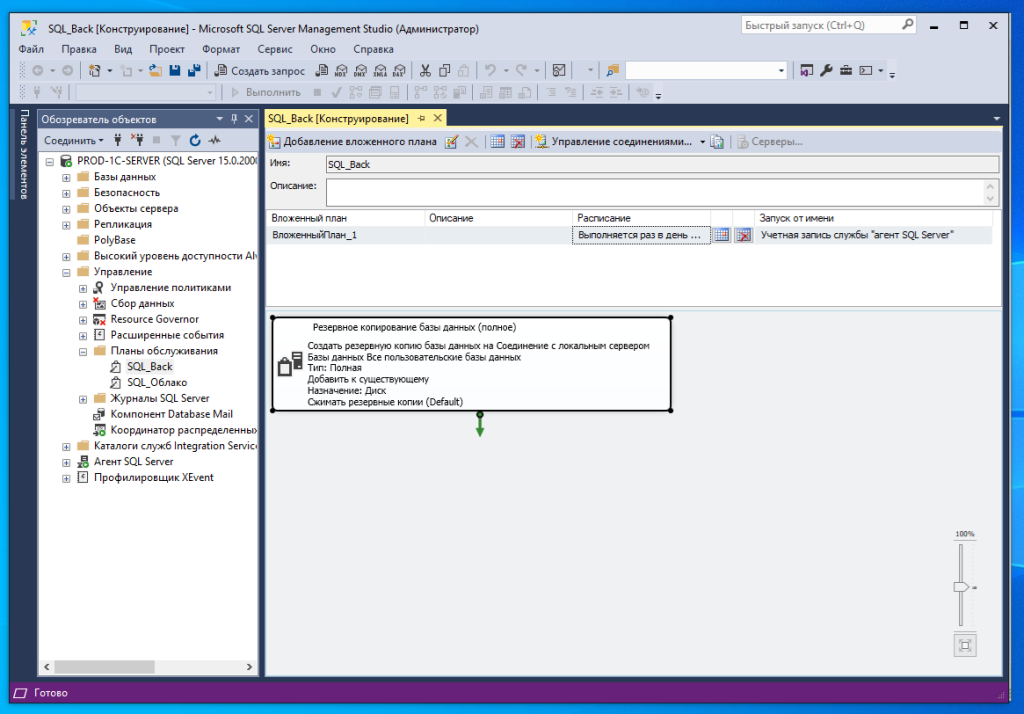Click the subplan schedule calendar icon in row
The image size is (1024, 714).
pos(721,235)
